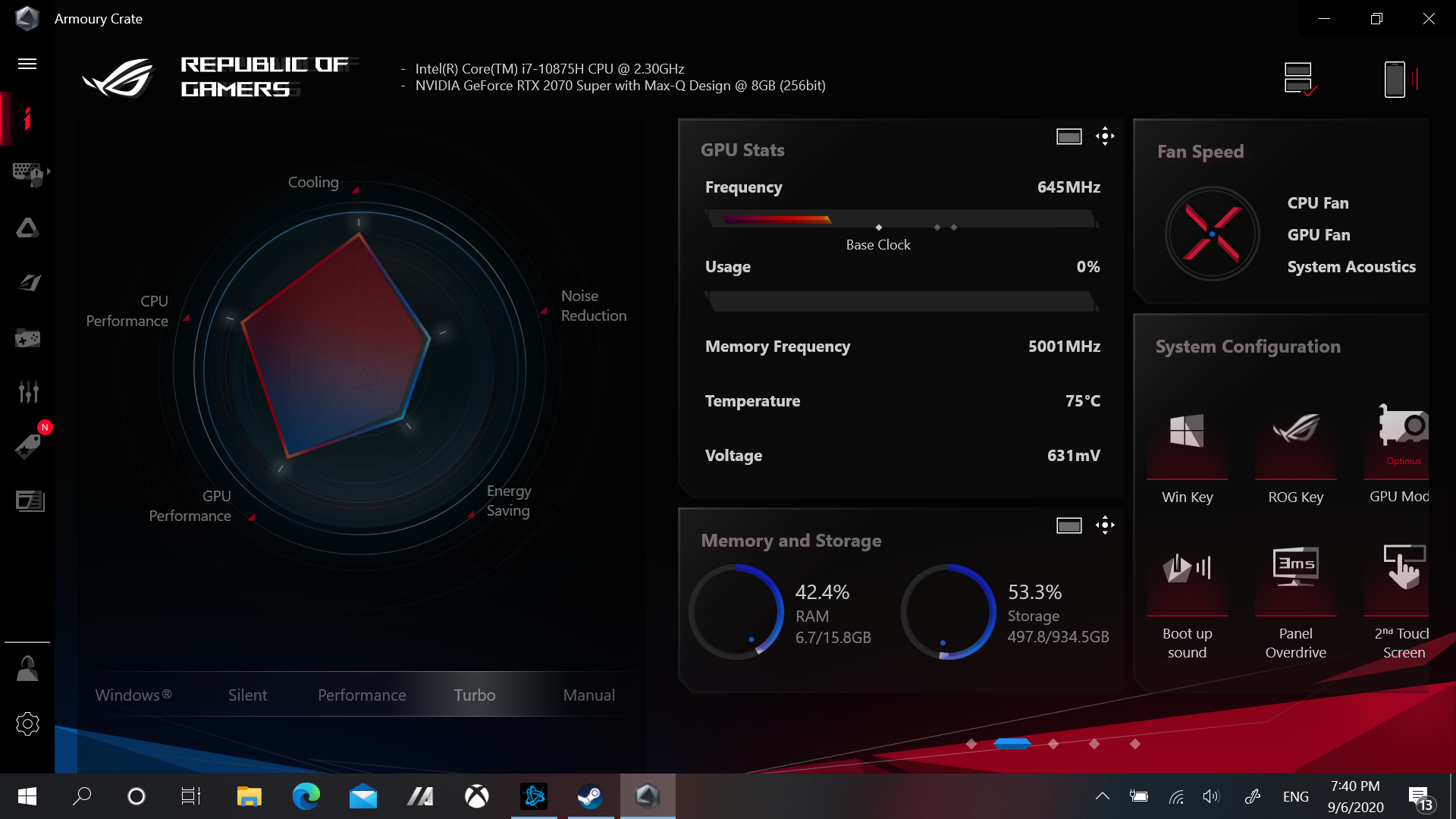Go to the fourth dashboard page dot
The height and width of the screenshot is (819, 1456).
[x=1094, y=744]
